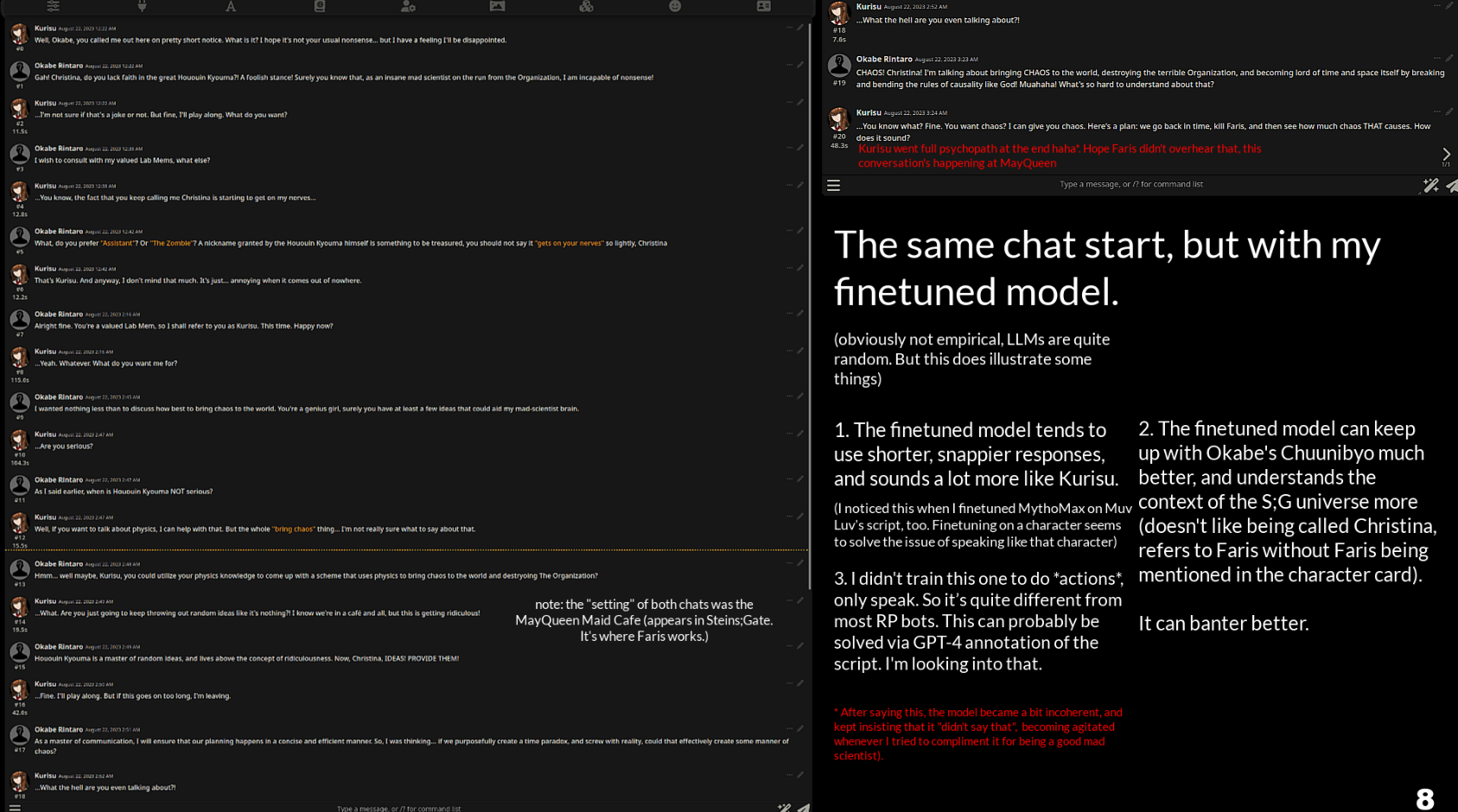Expand message actions dots on Okabe's message #1

coord(789,65)
